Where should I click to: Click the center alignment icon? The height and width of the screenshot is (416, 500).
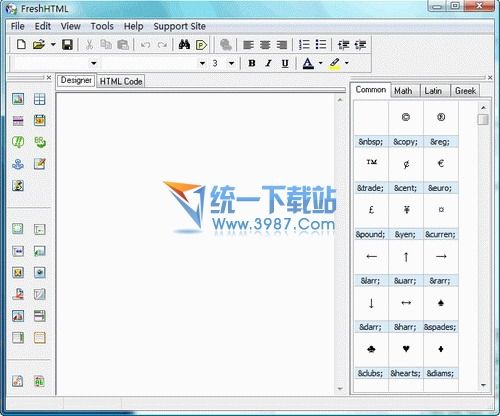(265, 44)
